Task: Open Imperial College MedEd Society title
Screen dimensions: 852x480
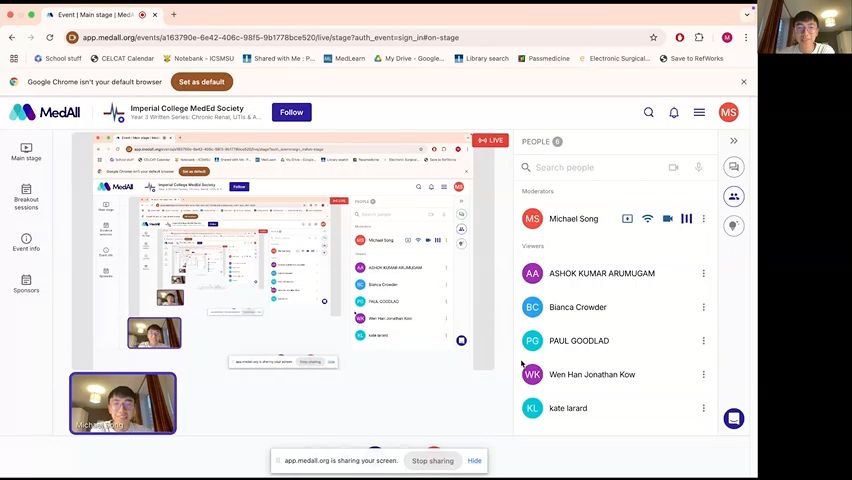Action: [x=187, y=108]
